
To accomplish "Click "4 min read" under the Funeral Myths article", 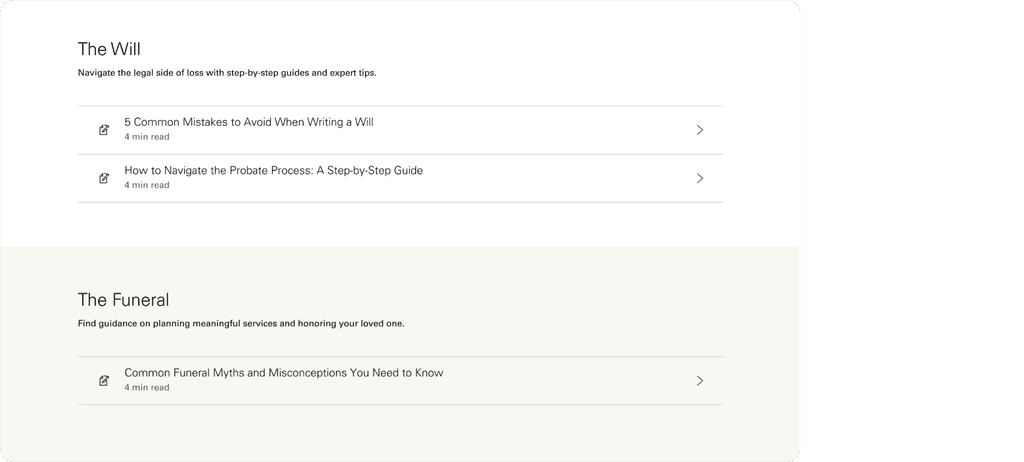I will [147, 388].
